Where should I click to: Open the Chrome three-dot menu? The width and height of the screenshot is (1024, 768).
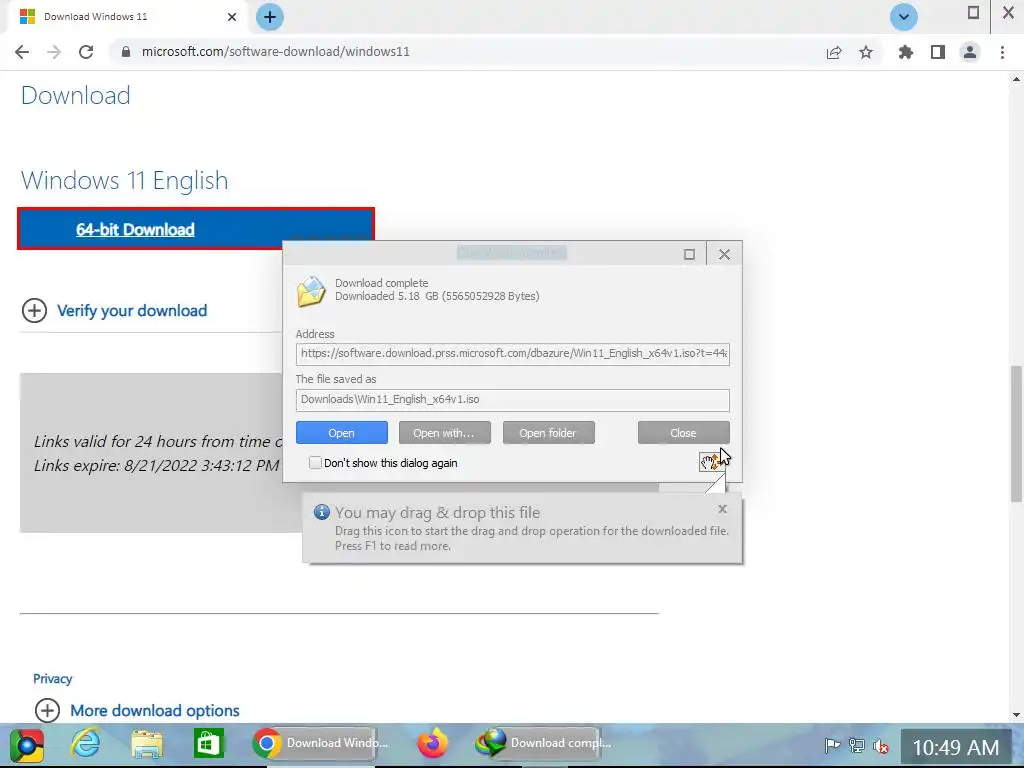pos(1002,52)
